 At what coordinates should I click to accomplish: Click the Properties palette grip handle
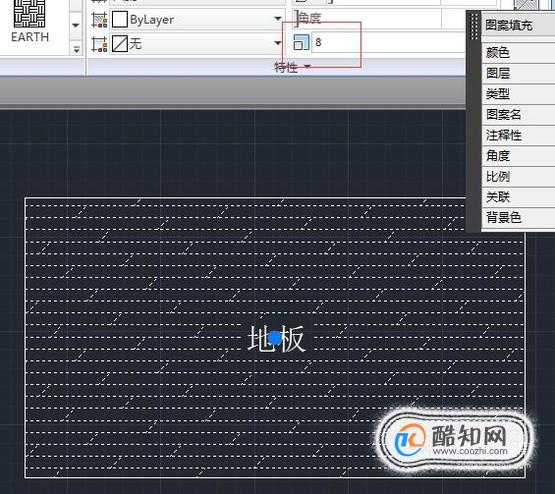474,26
